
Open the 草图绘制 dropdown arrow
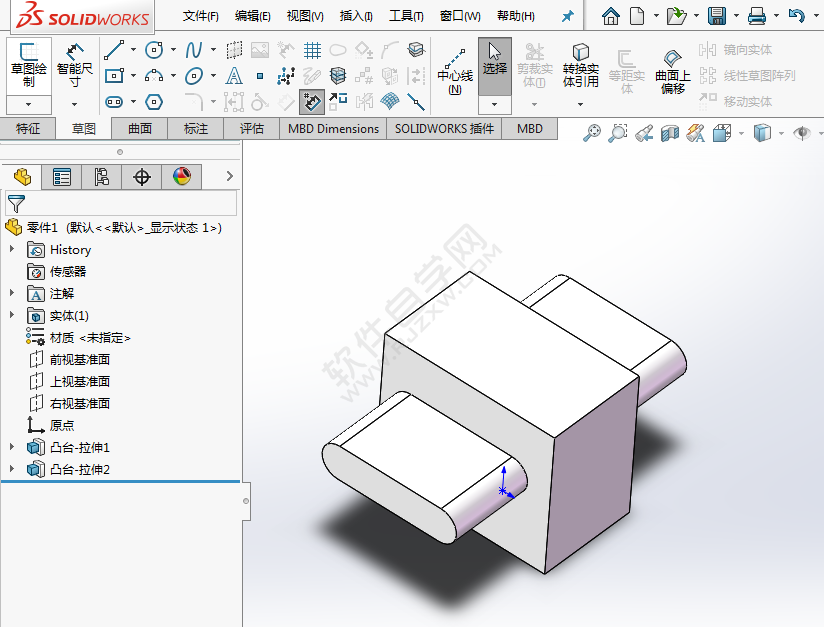point(28,103)
